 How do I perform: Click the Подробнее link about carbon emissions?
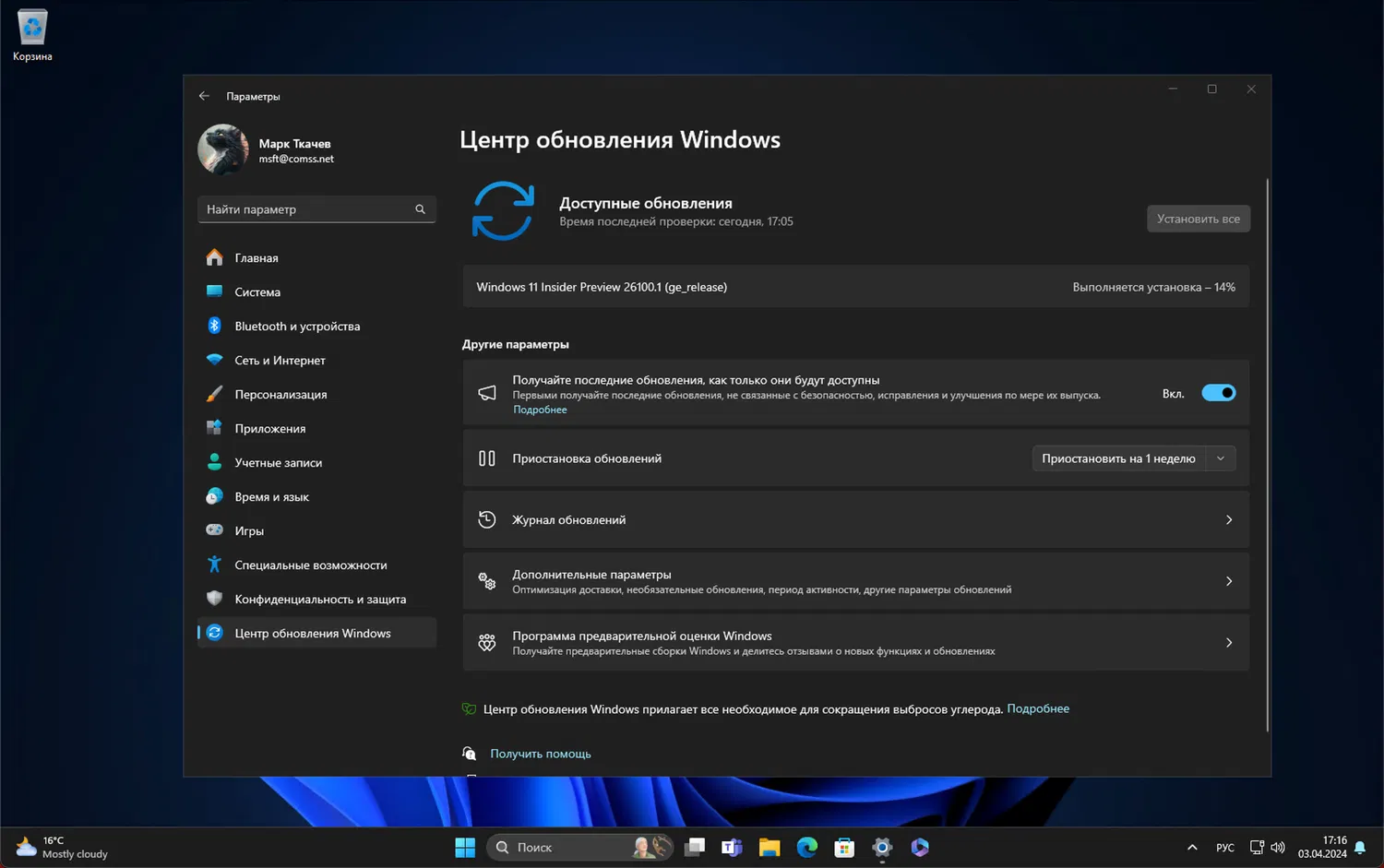(1038, 708)
